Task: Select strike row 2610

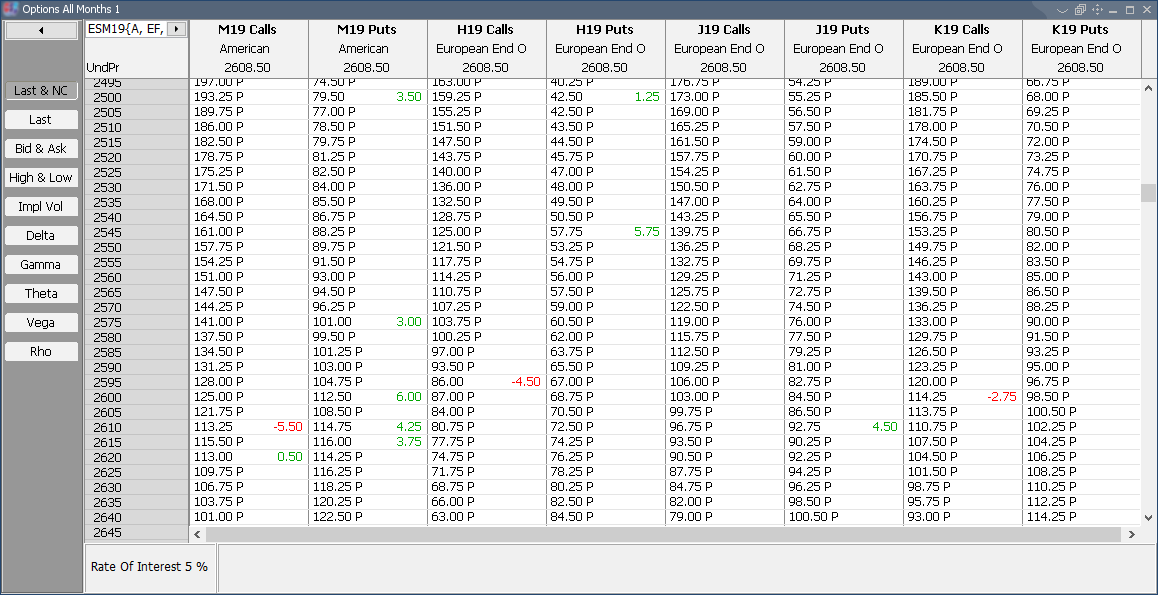Action: coord(137,428)
